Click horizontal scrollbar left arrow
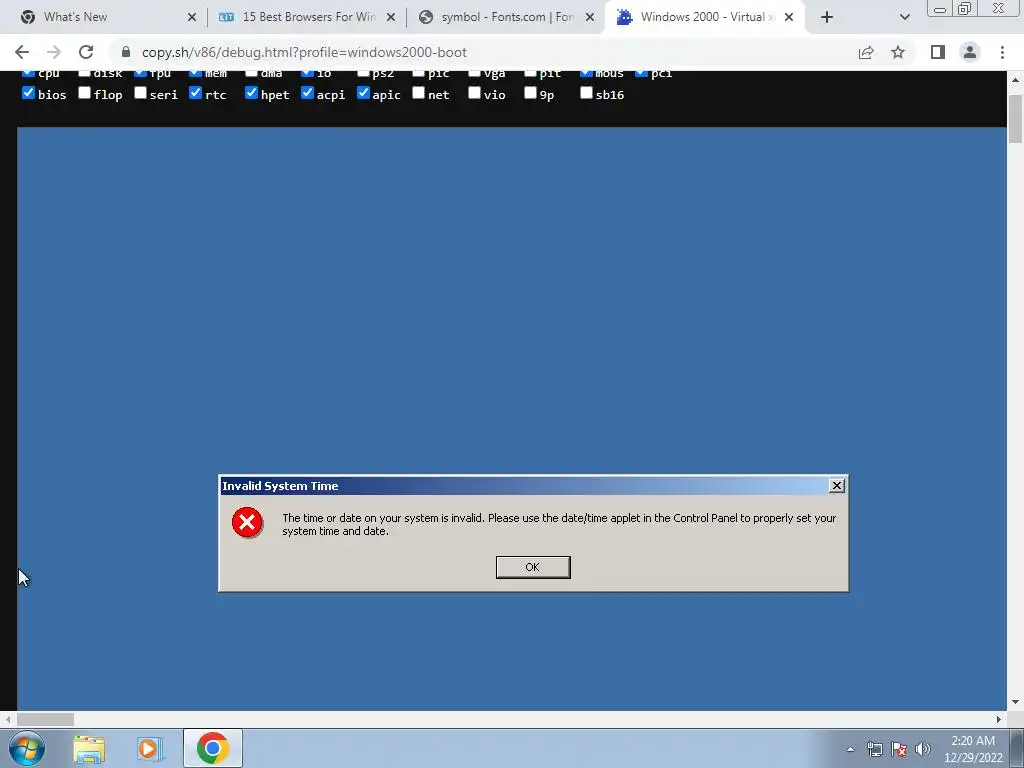The width and height of the screenshot is (1024, 768). tap(8, 720)
